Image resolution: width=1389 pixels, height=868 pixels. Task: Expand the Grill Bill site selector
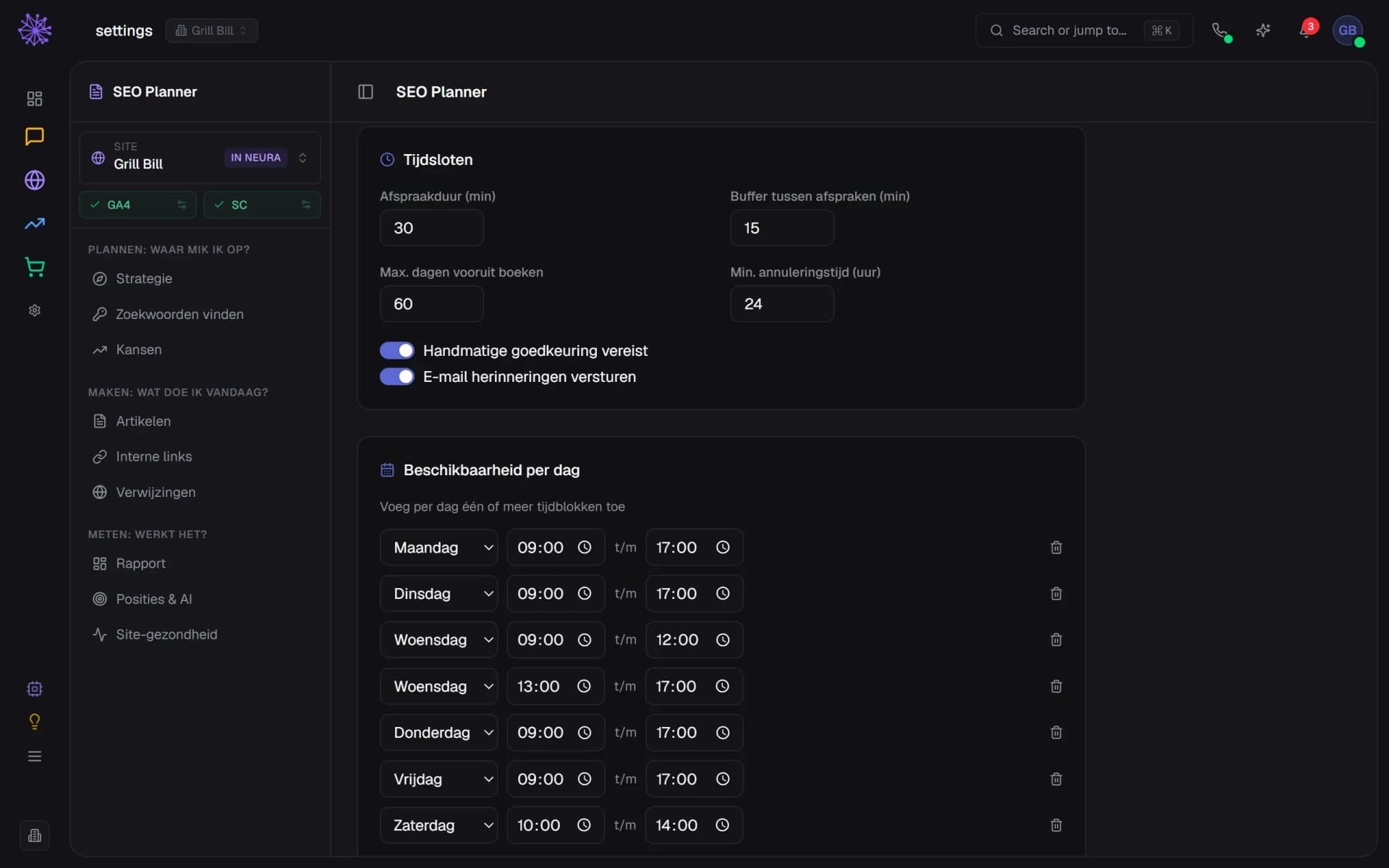coord(200,157)
